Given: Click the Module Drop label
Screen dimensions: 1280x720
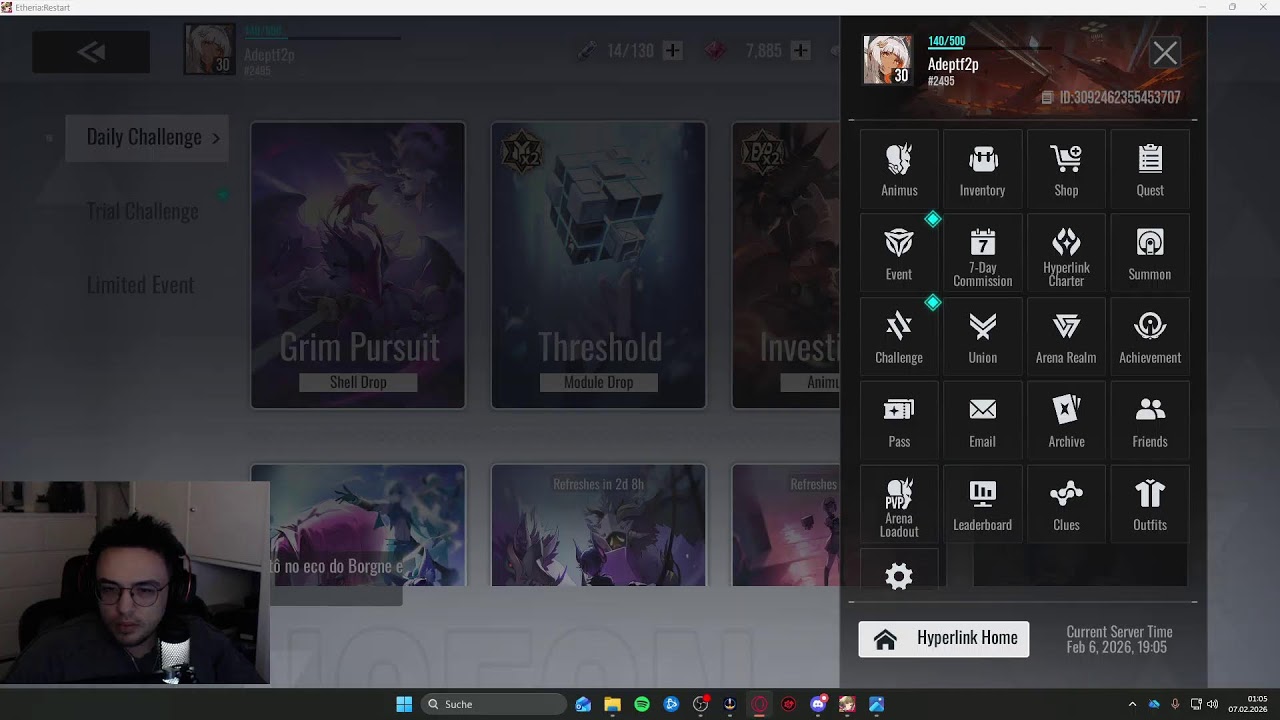Looking at the screenshot, I should 598,382.
